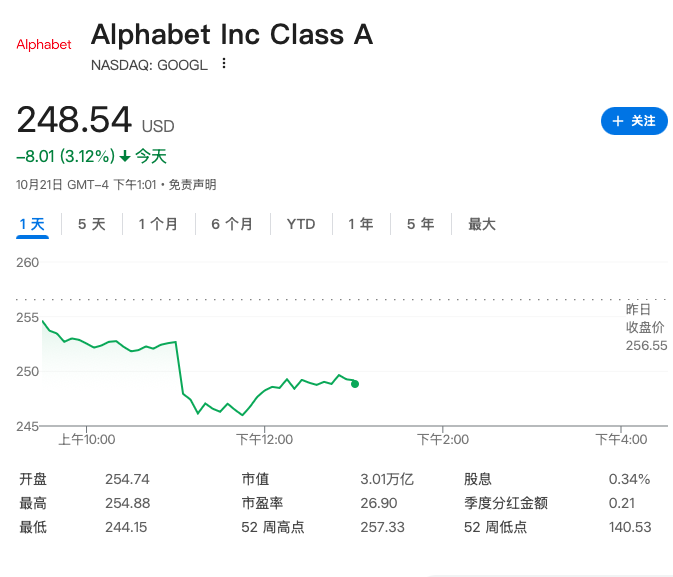Open the three-dot more options menu
673x577 pixels.
click(224, 64)
